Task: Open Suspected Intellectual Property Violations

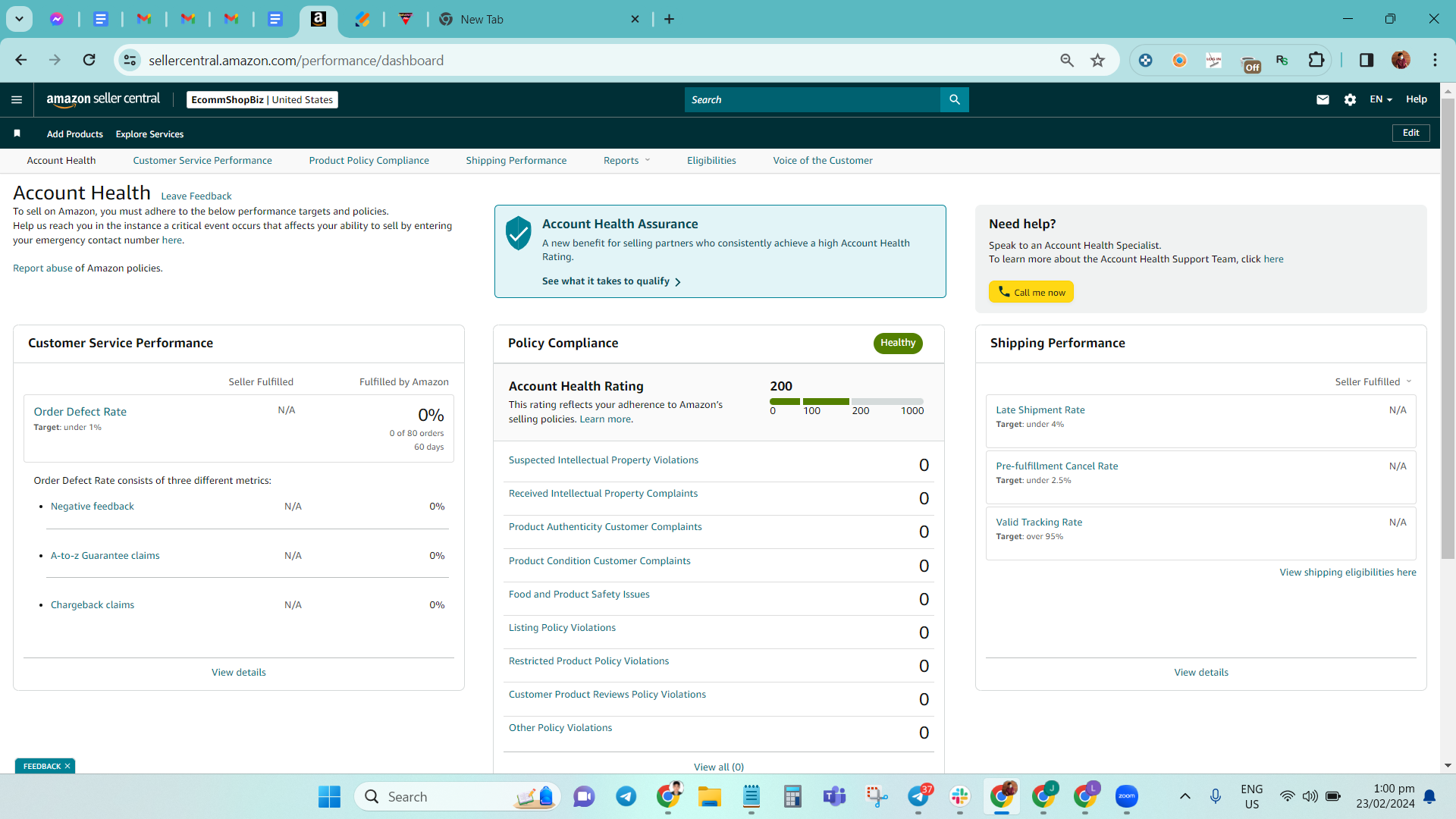Action: click(x=604, y=460)
